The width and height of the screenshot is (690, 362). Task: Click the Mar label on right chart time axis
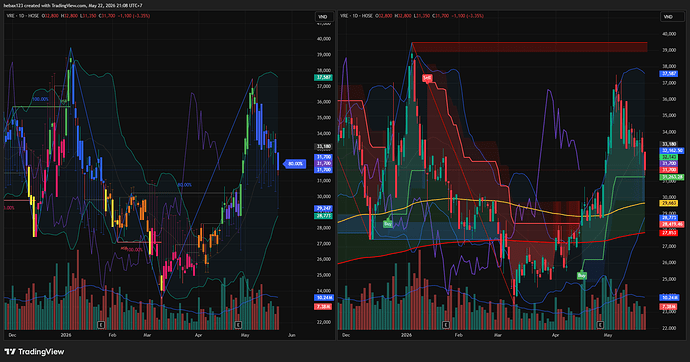pyautogui.click(x=498, y=335)
